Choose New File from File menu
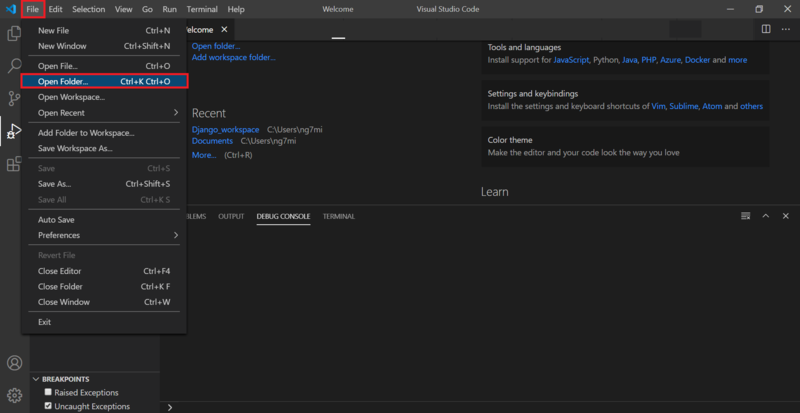This screenshot has height=413, width=800. (104, 31)
